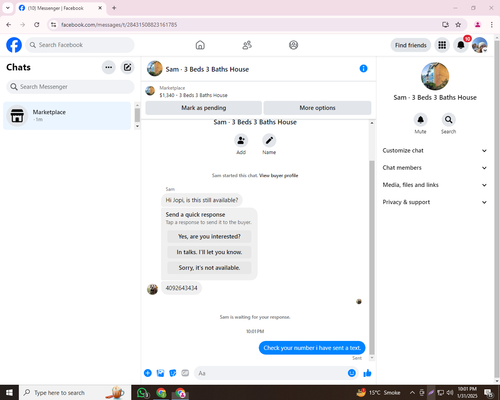Open a new browser tab
The width and height of the screenshot is (500, 400).
(x=114, y=8)
